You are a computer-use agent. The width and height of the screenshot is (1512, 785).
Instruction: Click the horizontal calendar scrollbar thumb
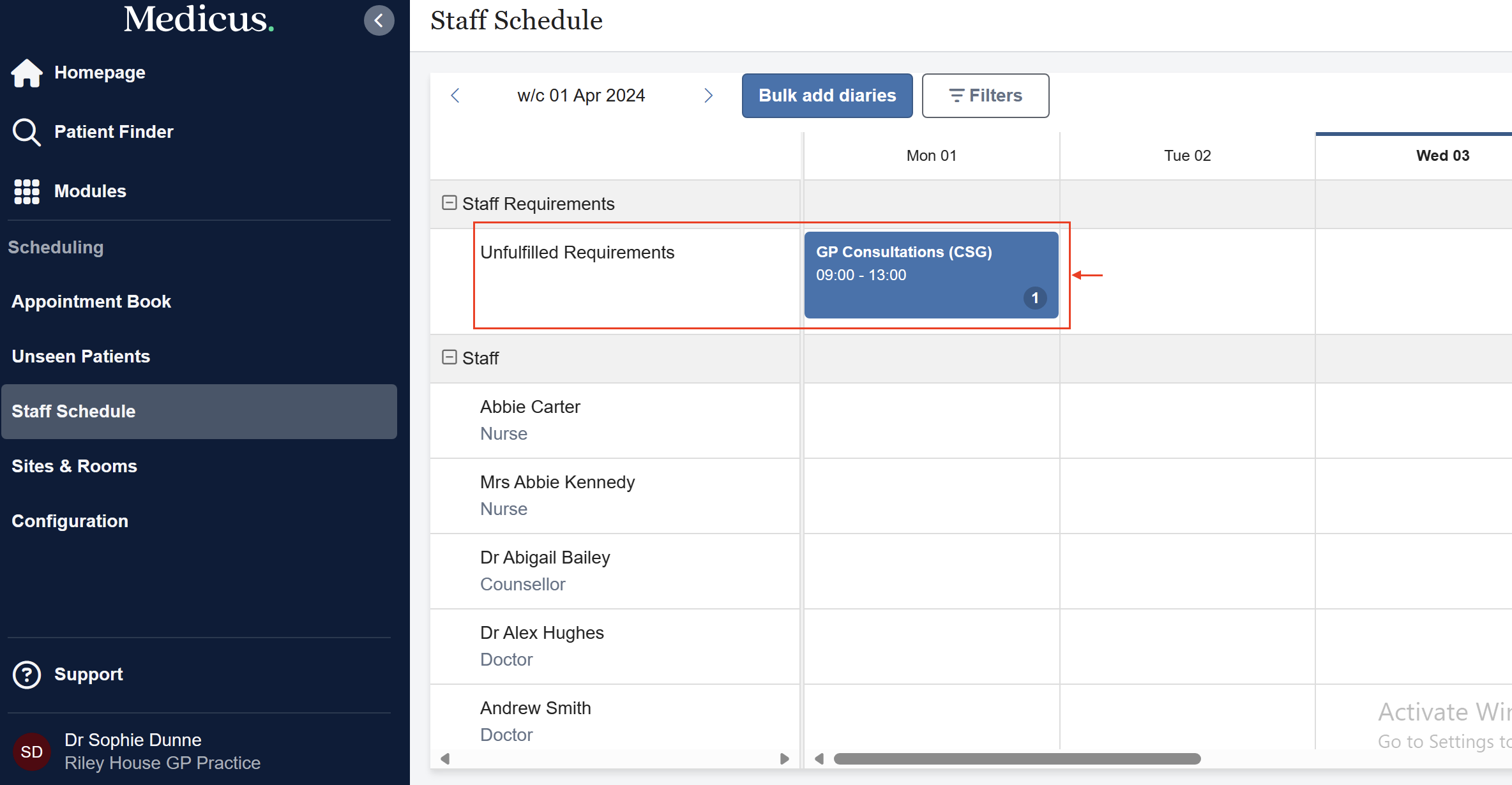tap(1017, 759)
